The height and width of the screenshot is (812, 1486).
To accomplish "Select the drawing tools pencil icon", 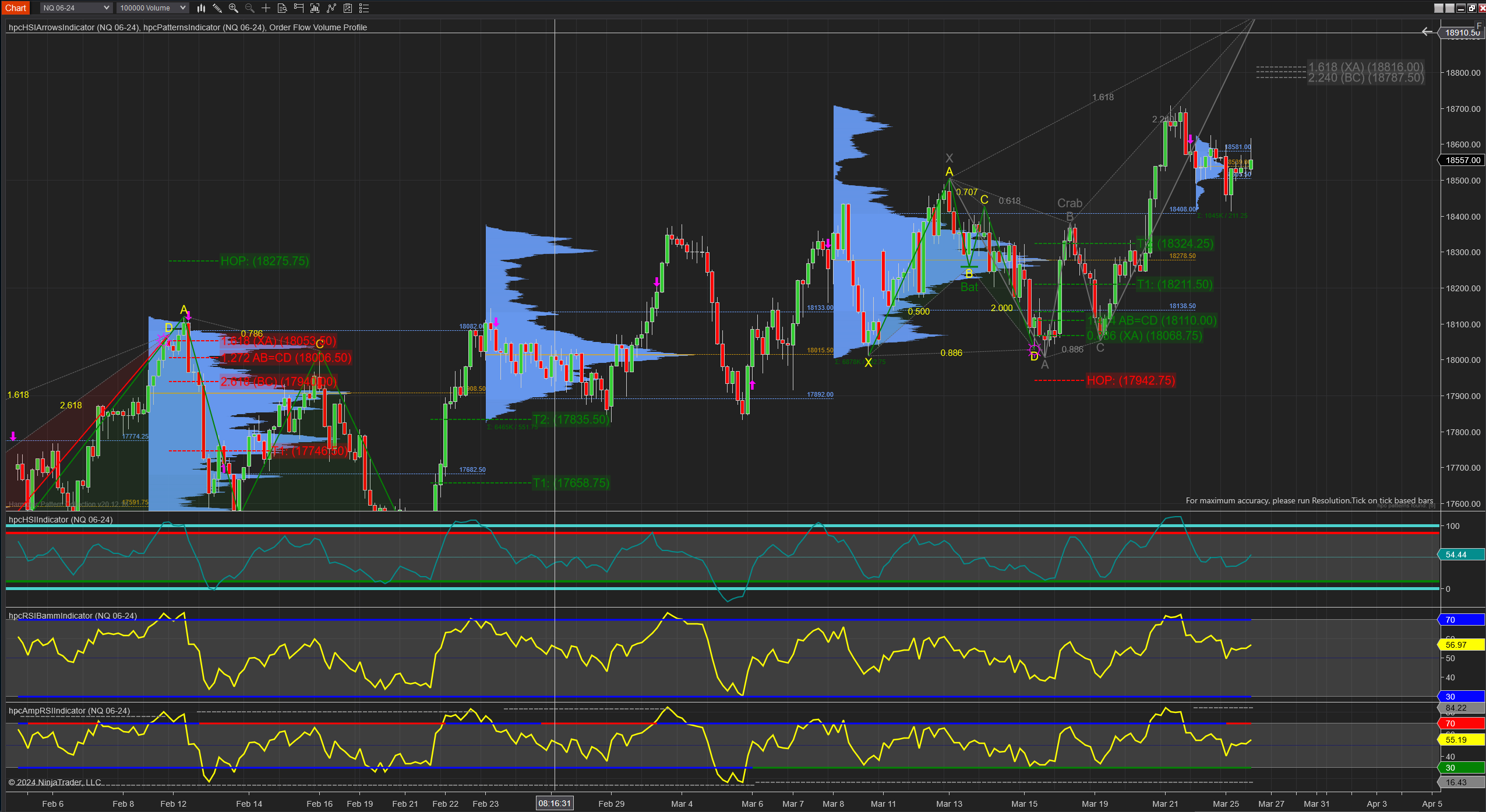I will click(x=217, y=8).
